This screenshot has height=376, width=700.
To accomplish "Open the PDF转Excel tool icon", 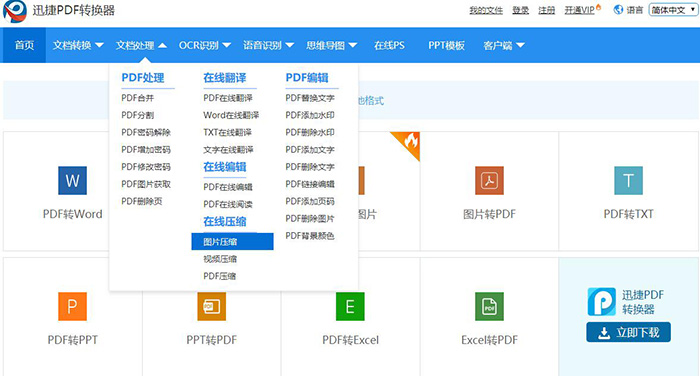I will (350, 306).
